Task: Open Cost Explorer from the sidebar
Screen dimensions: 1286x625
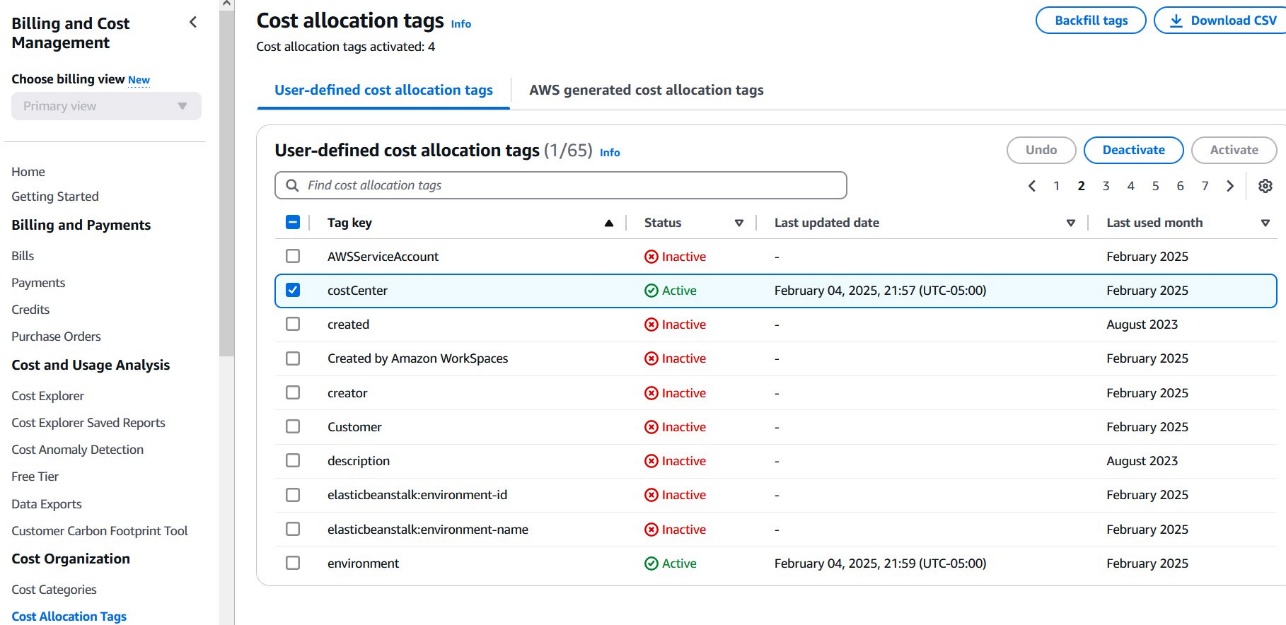Action: click(x=48, y=396)
